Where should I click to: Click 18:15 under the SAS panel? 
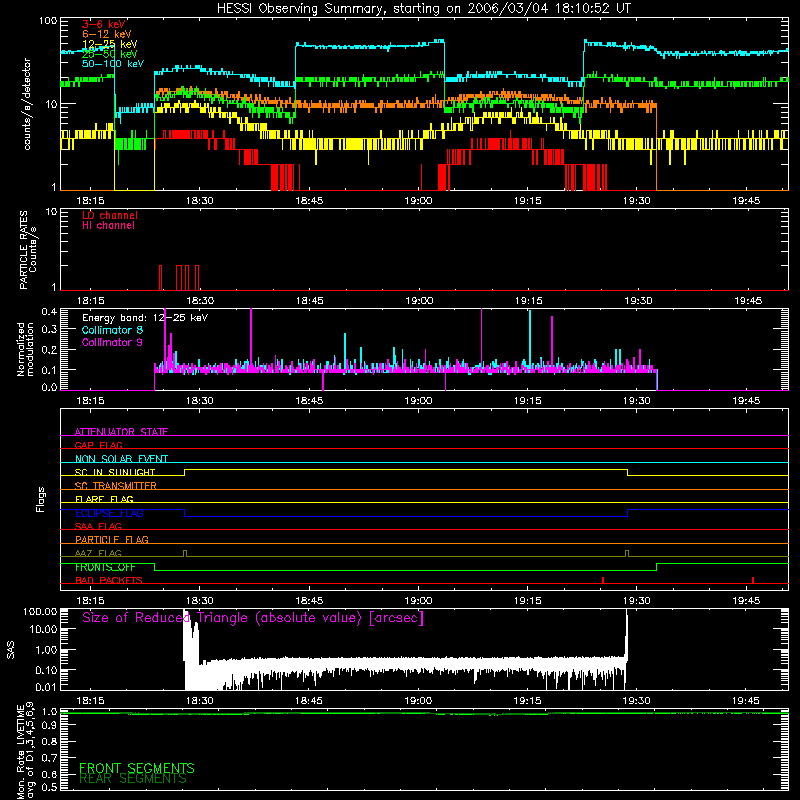tap(90, 701)
